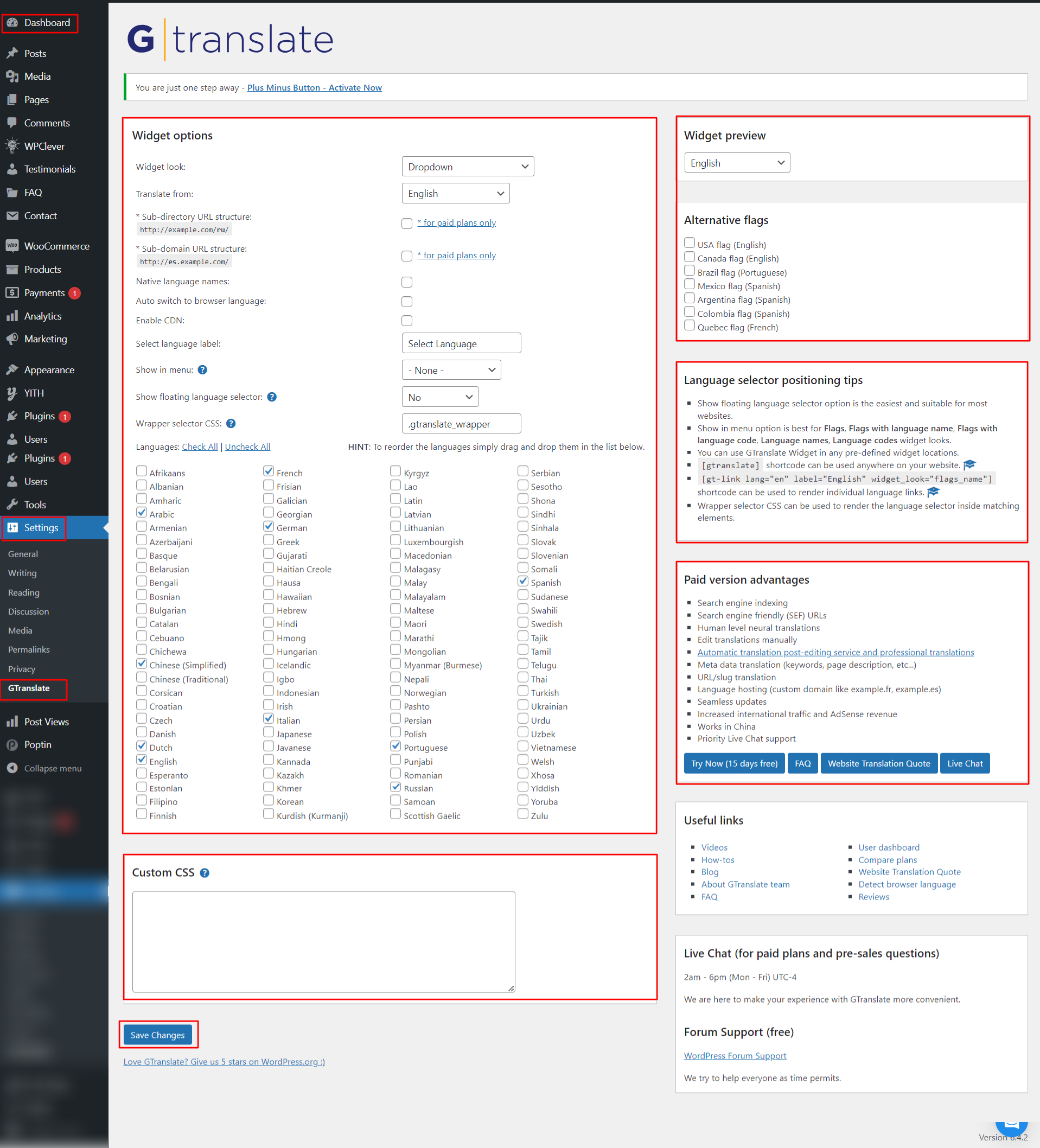The width and height of the screenshot is (1040, 1148).
Task: Click the Poptin icon in sidebar
Action: tap(12, 745)
